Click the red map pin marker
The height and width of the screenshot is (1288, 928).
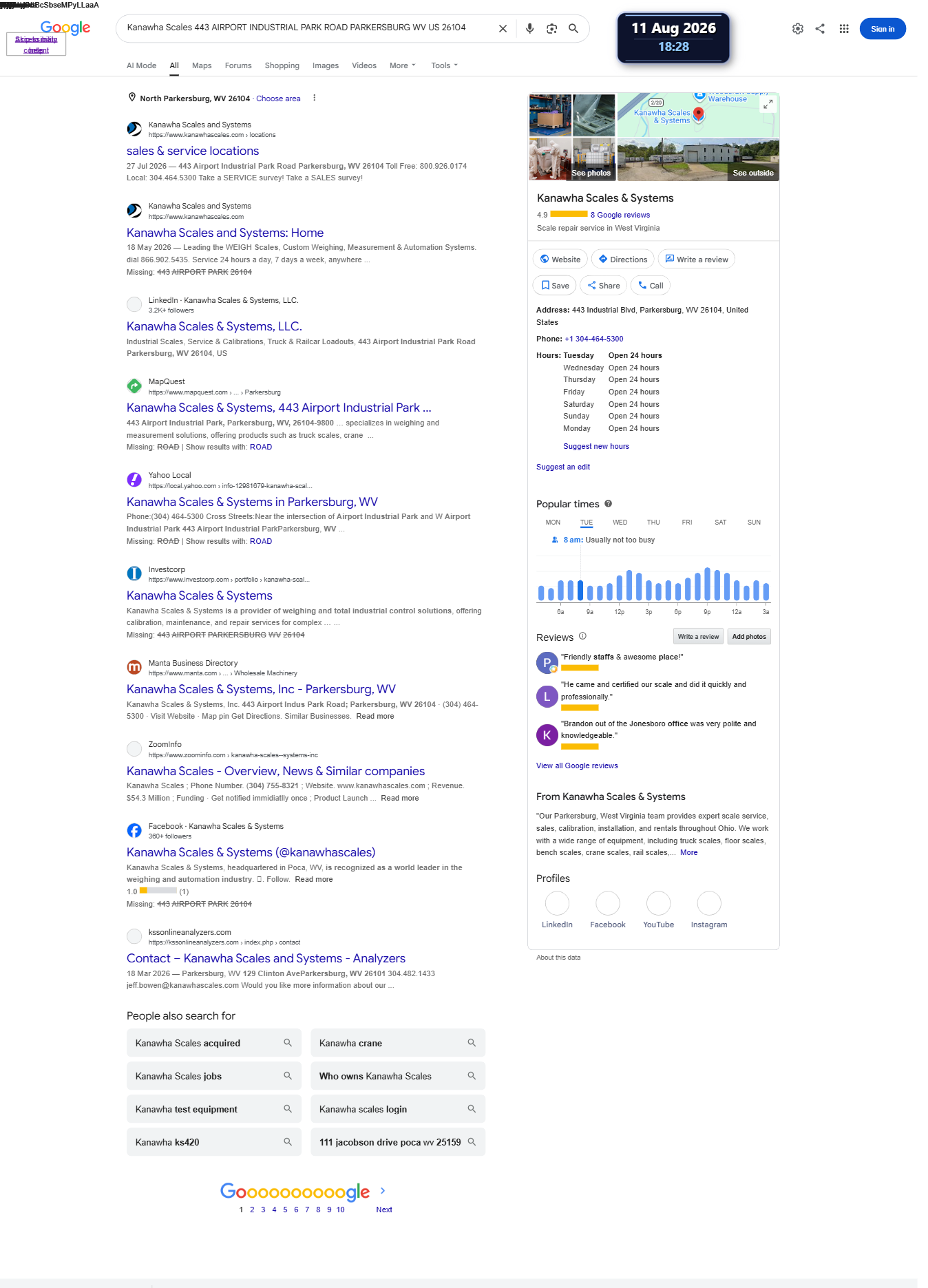[698, 114]
